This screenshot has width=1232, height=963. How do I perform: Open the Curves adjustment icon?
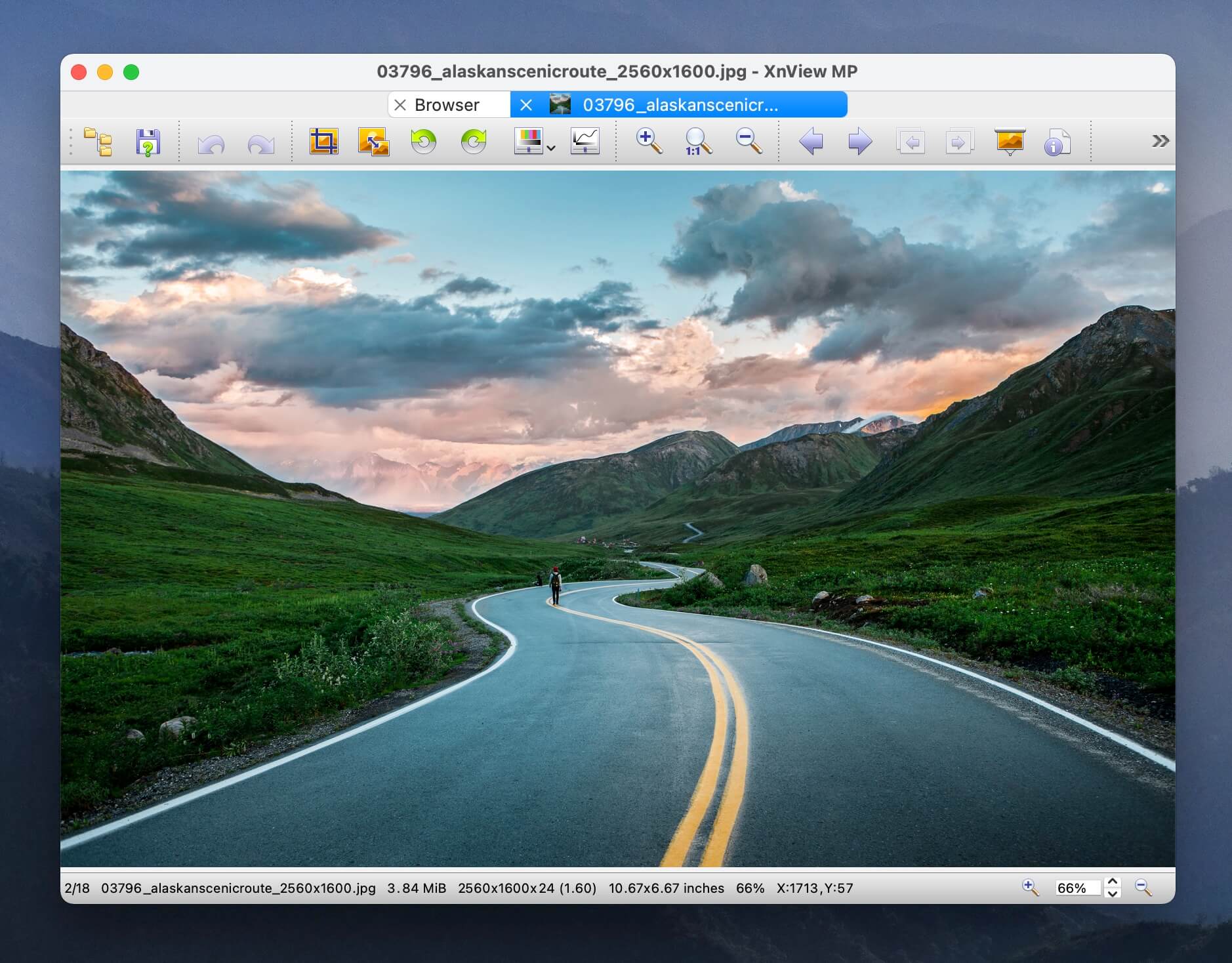584,141
